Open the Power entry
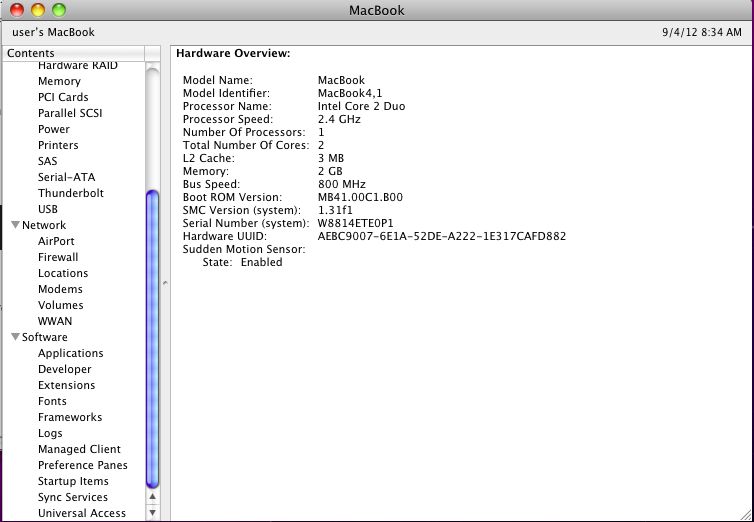754x522 pixels. tap(54, 129)
